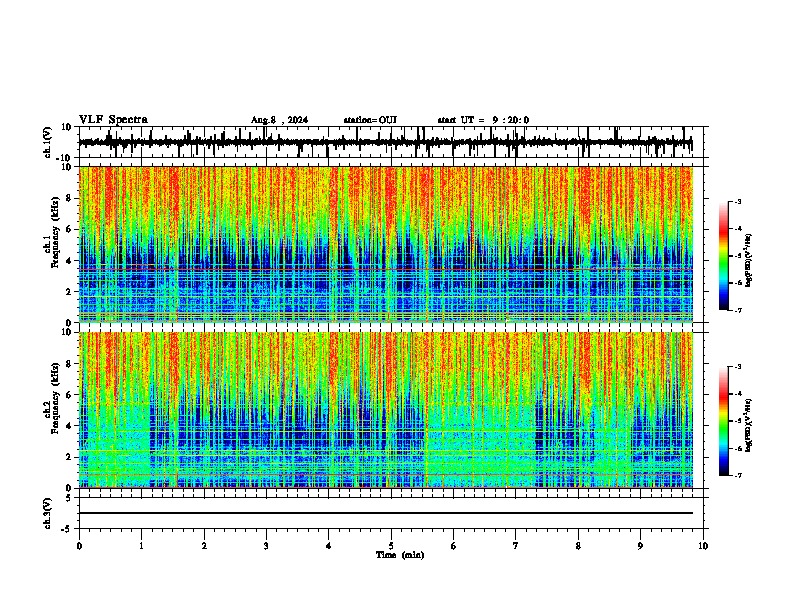Click time axis tick label "10" at bottom right
Viewport: 792px width, 612px height.
(703, 546)
